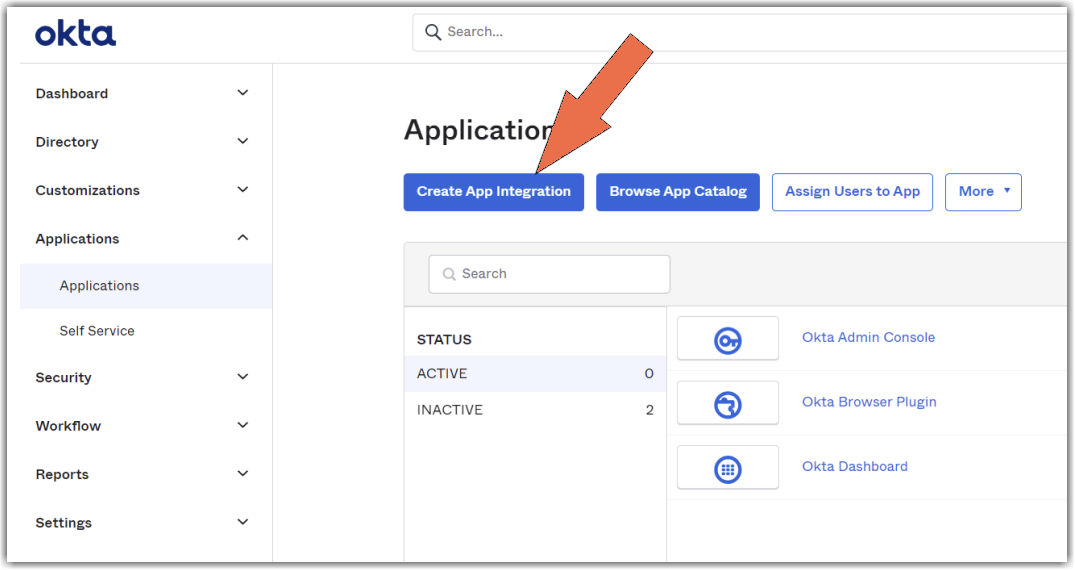Image resolution: width=1075 pixels, height=570 pixels.
Task: Click the magnifier icon in applications search
Action: pos(449,274)
